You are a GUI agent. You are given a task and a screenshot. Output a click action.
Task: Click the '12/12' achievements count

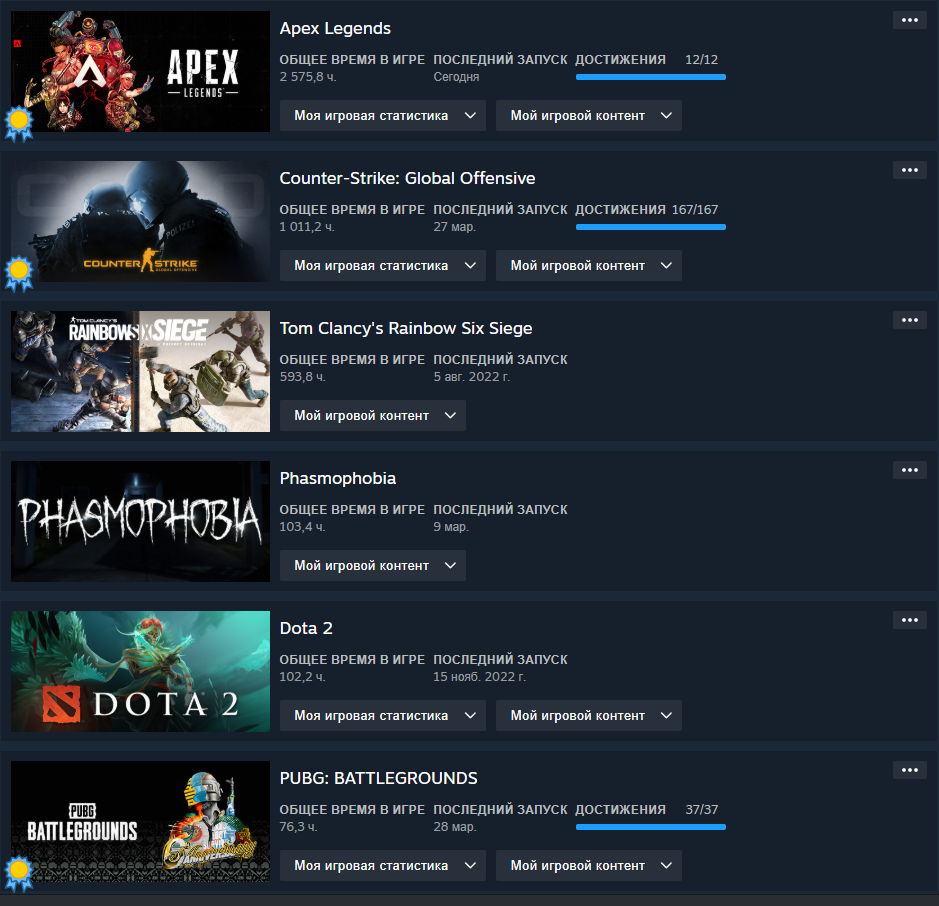701,60
